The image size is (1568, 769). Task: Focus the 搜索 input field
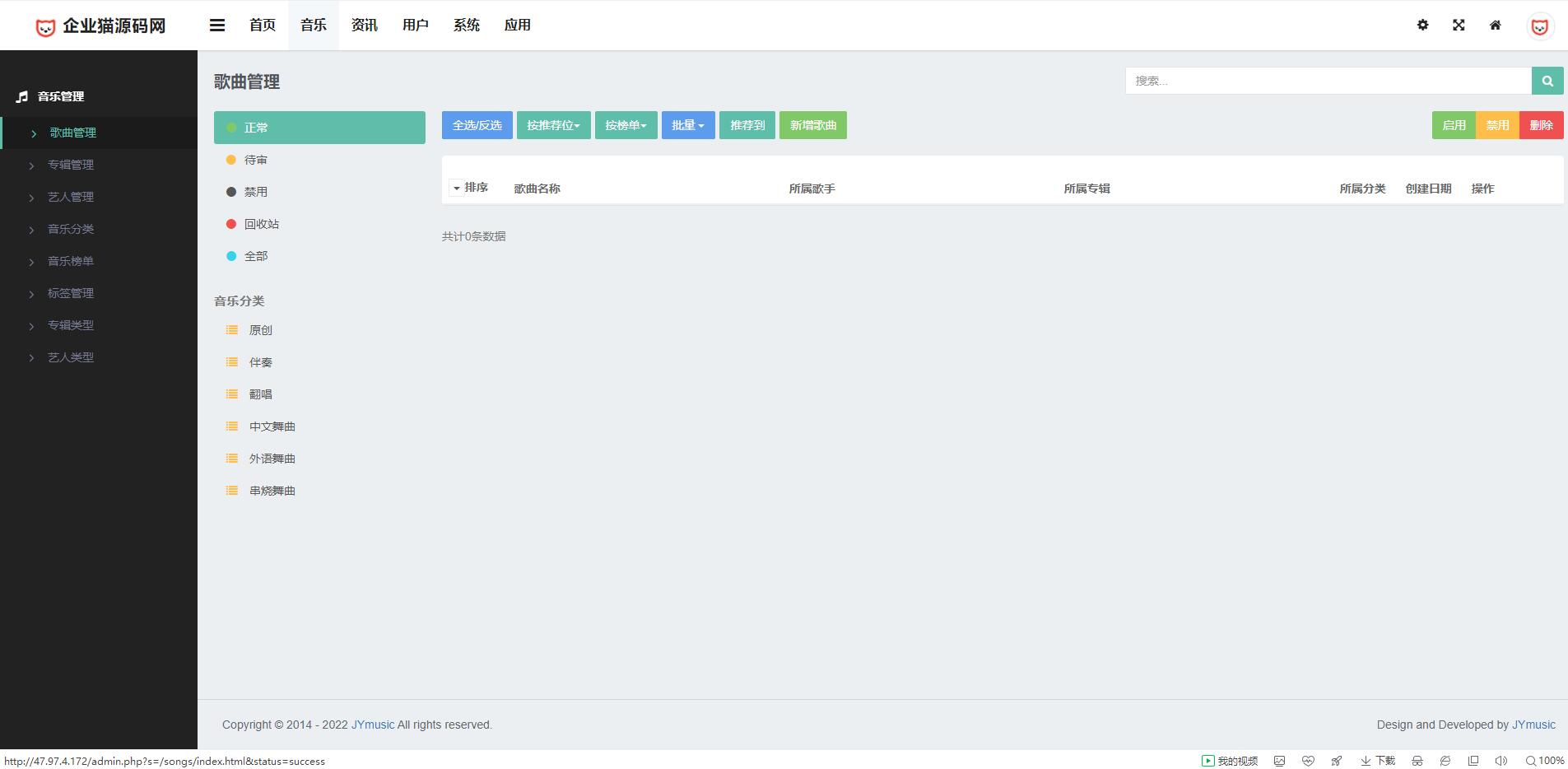tap(1328, 81)
